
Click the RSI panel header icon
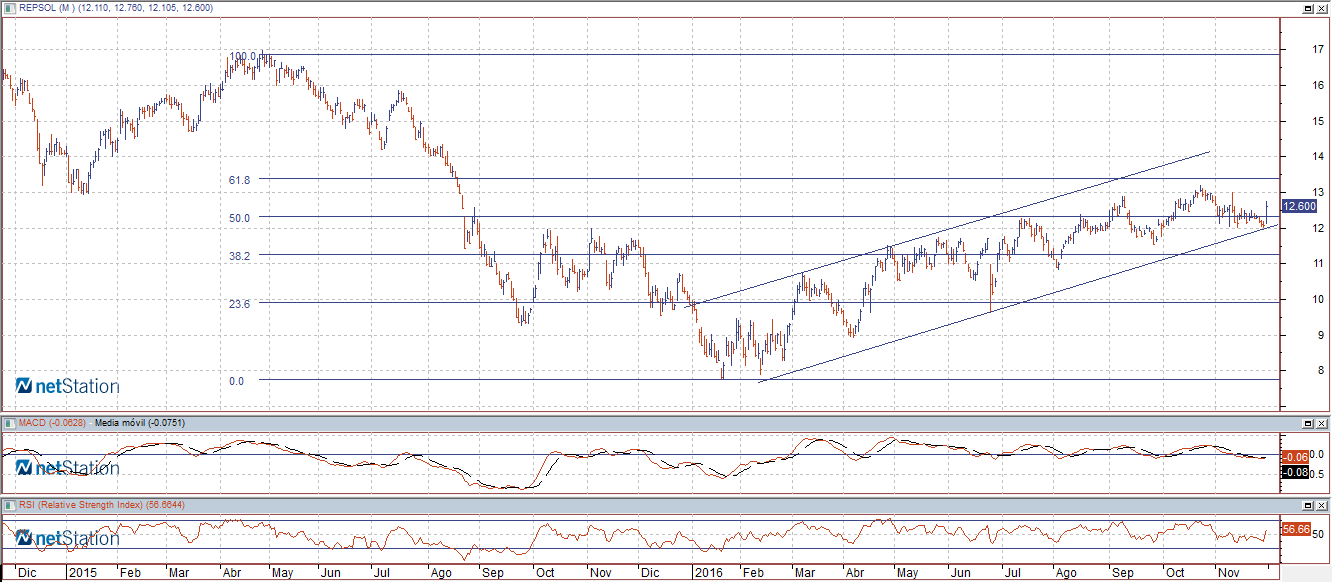(10, 505)
